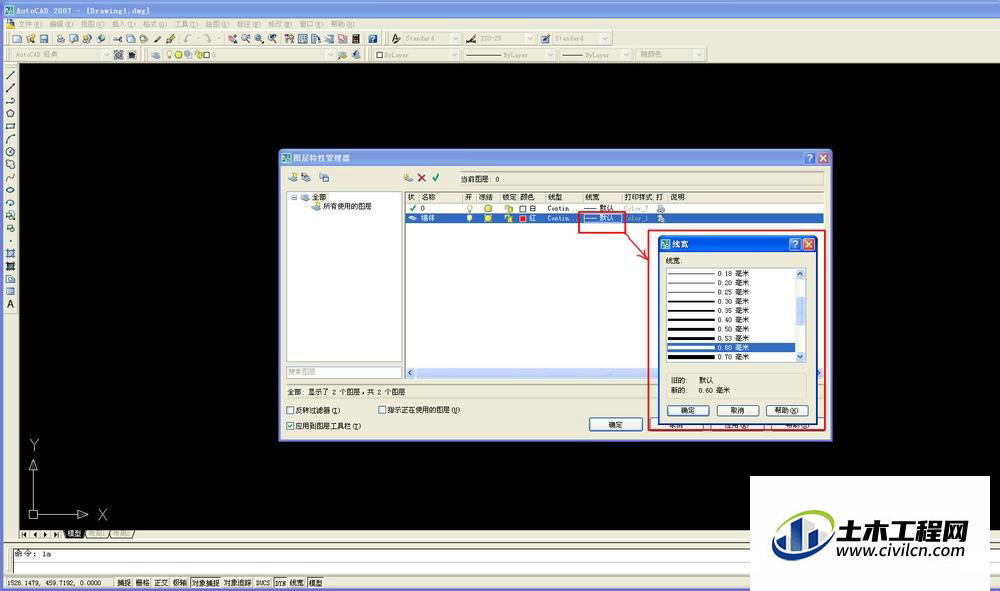Check the 反转过滤器 checkbox
Viewport: 1000px width, 591px height.
(x=290, y=410)
